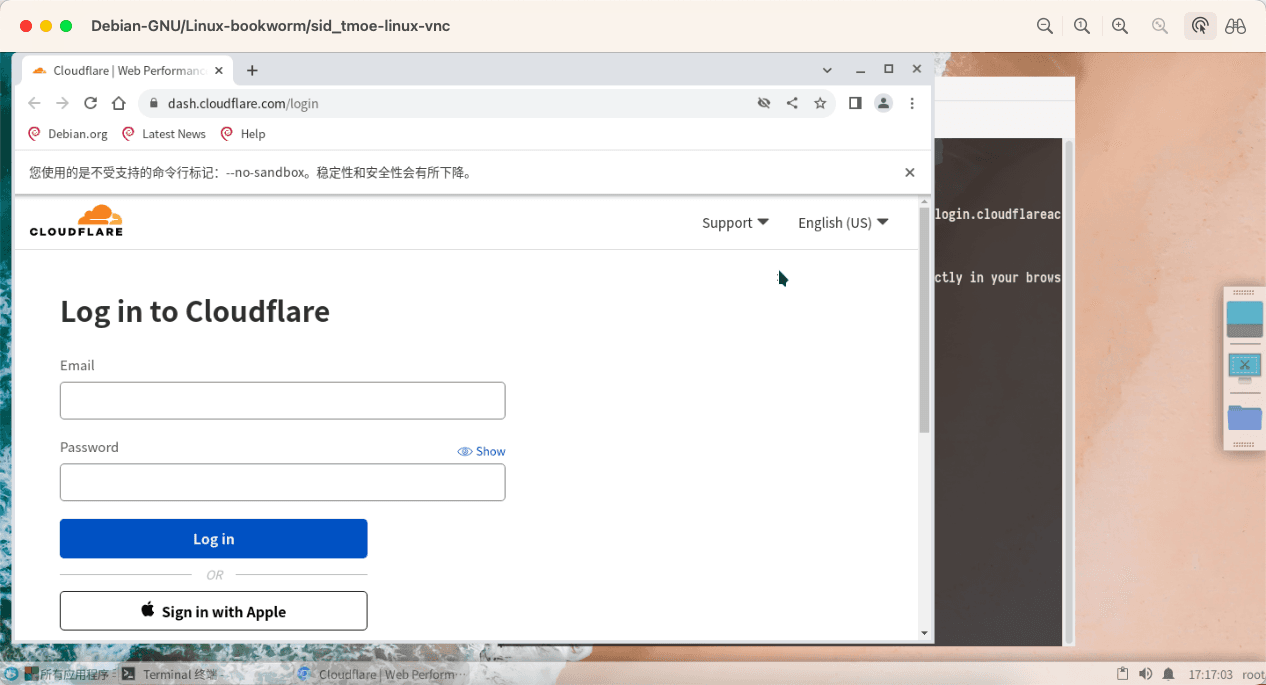Click the VNC zoom out magnifier icon
Image resolution: width=1266 pixels, height=685 pixels.
[x=1045, y=26]
